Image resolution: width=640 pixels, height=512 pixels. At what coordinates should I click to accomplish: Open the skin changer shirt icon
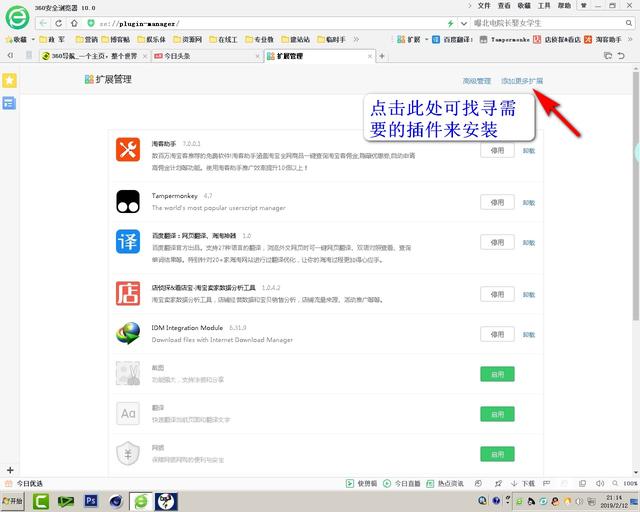pyautogui.click(x=584, y=6)
